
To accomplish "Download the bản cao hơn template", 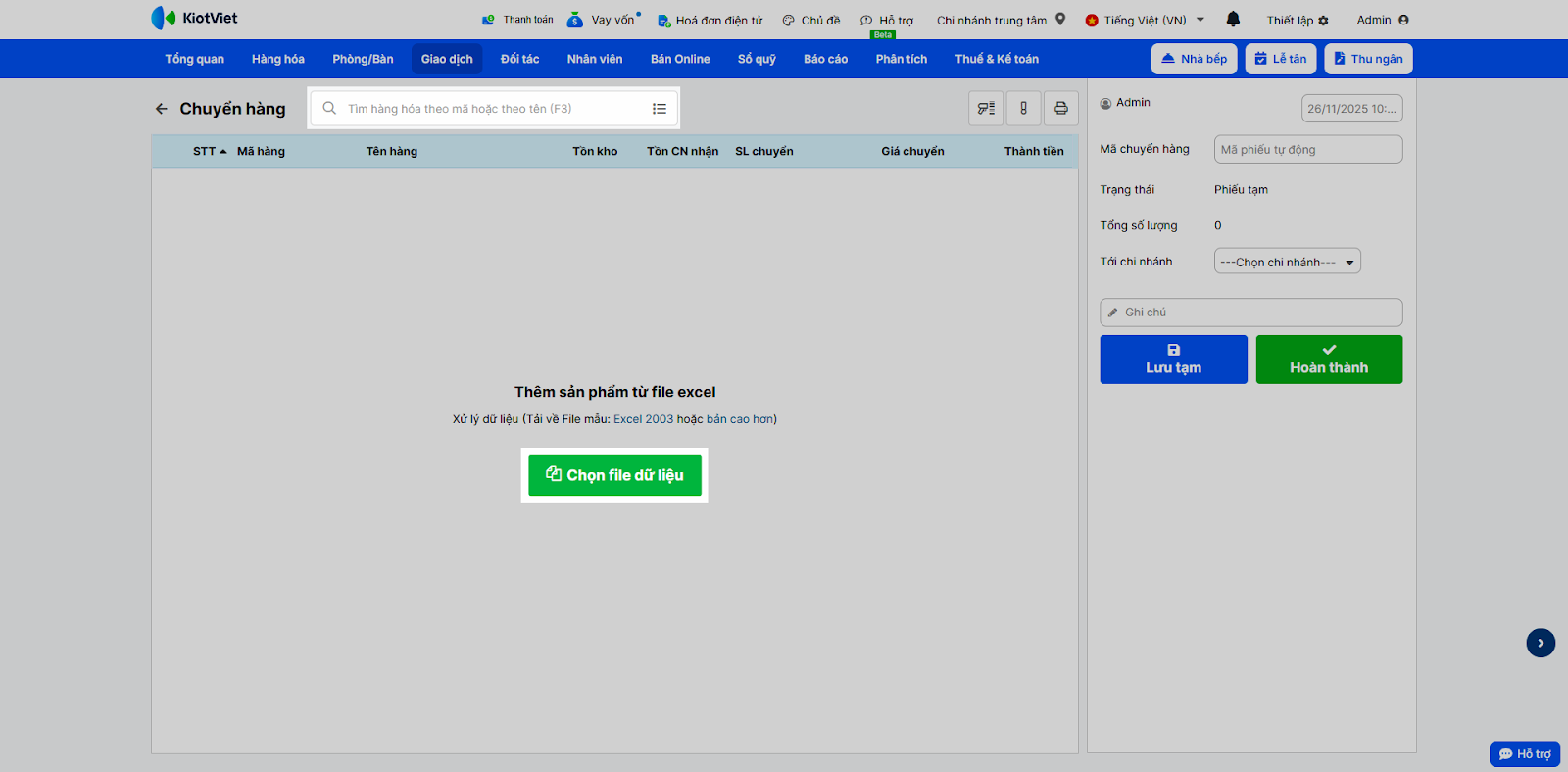I will [x=740, y=419].
